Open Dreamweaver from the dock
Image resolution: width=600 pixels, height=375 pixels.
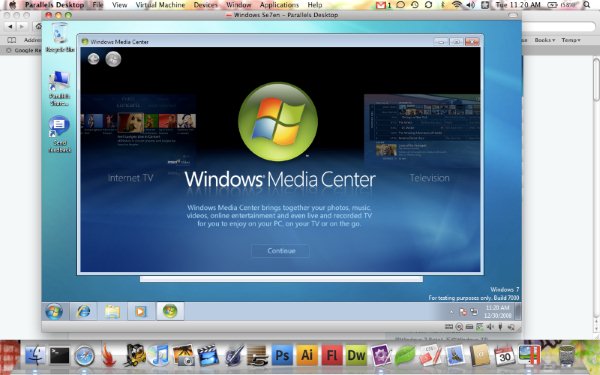coord(356,355)
